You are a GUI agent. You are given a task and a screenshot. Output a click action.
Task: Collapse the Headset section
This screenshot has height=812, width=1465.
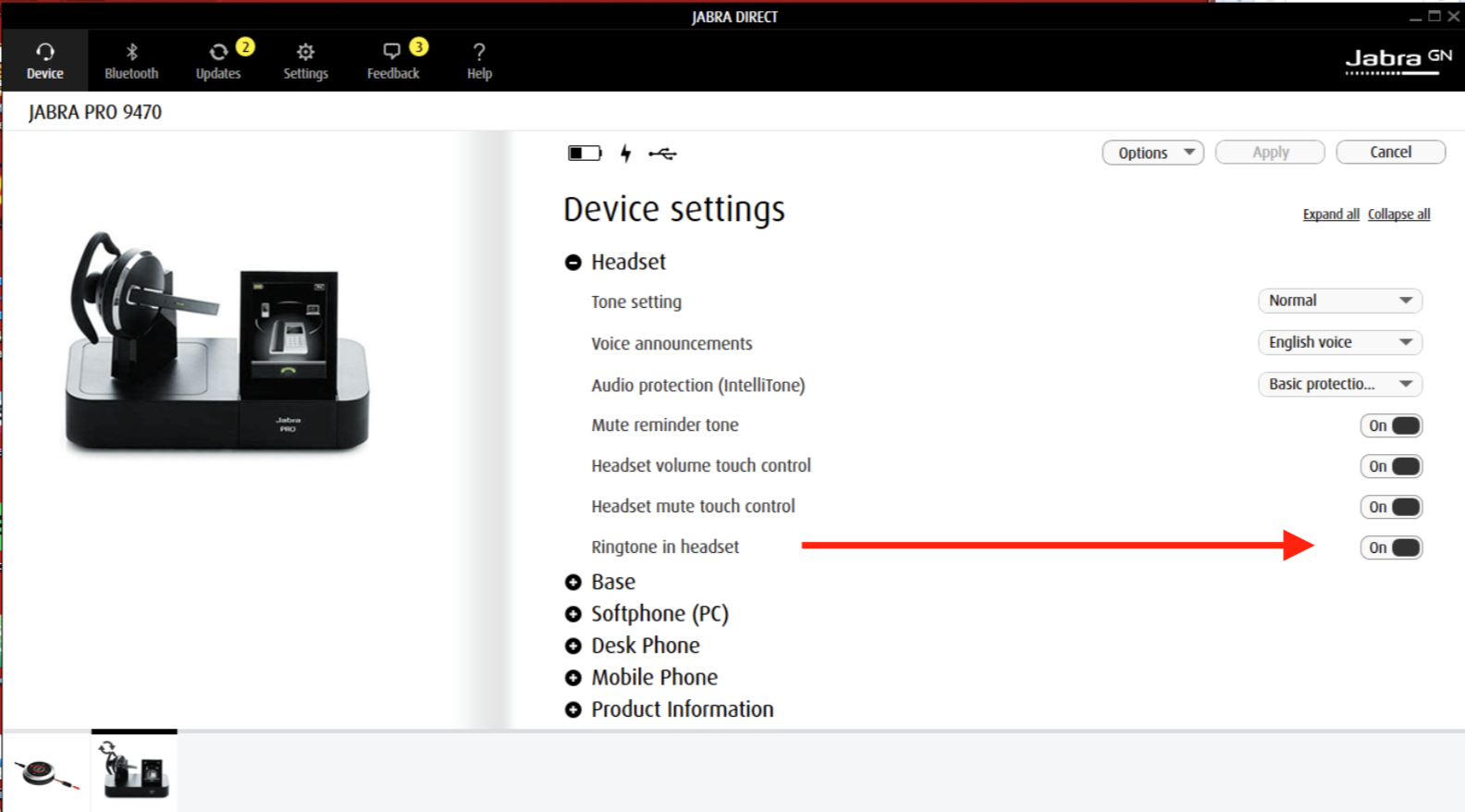[573, 263]
